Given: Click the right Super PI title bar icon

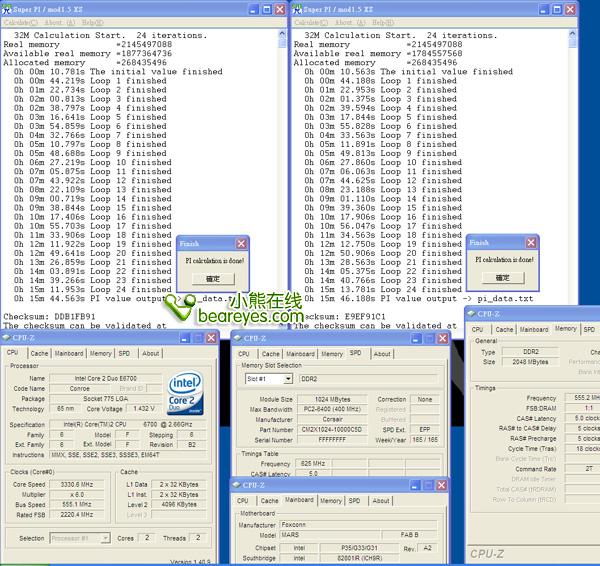Looking at the screenshot, I should (297, 9).
